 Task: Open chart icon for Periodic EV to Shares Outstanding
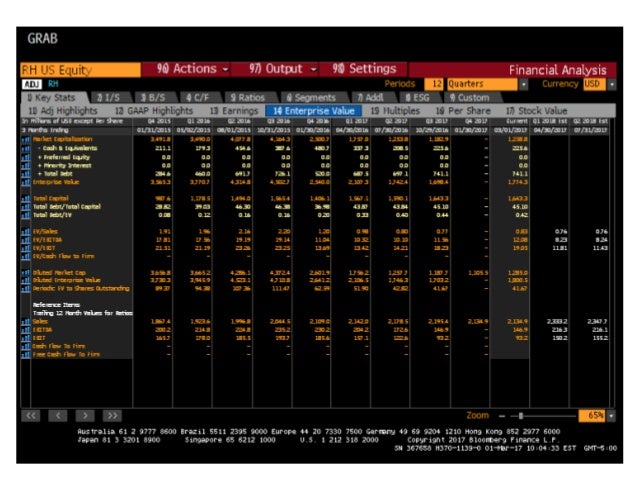click(26, 289)
